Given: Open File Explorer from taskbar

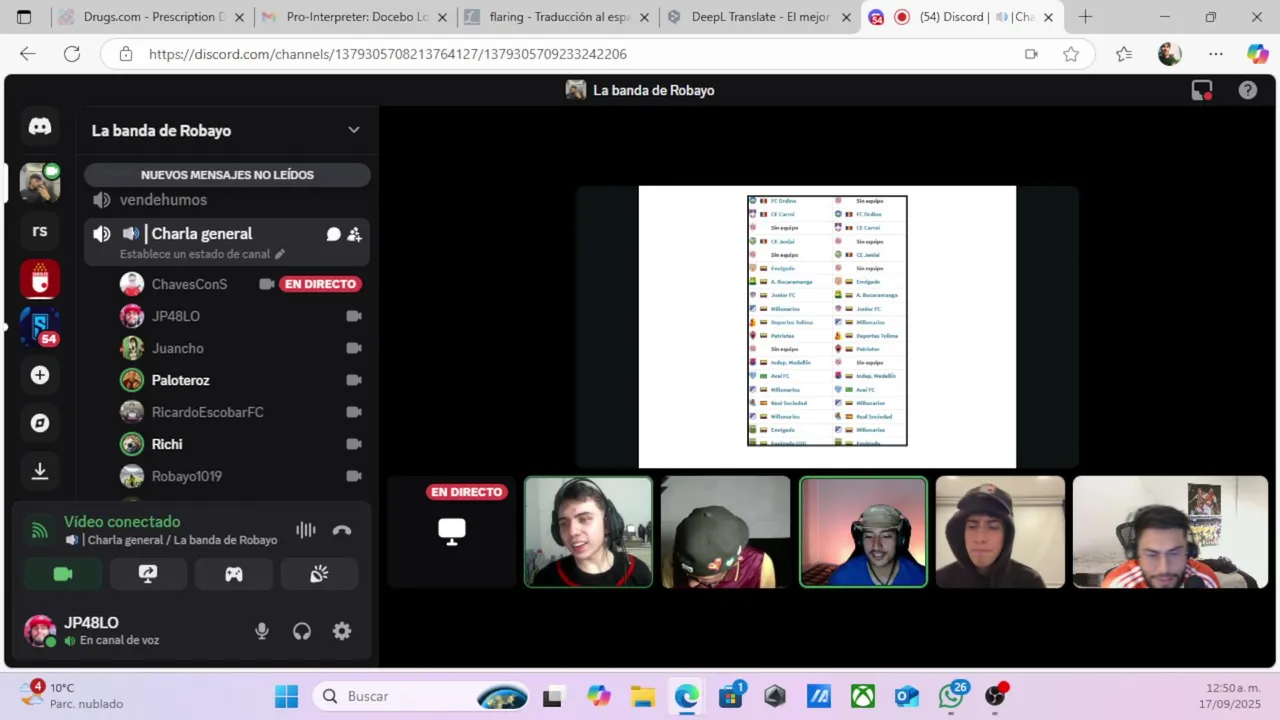Looking at the screenshot, I should (x=642, y=696).
